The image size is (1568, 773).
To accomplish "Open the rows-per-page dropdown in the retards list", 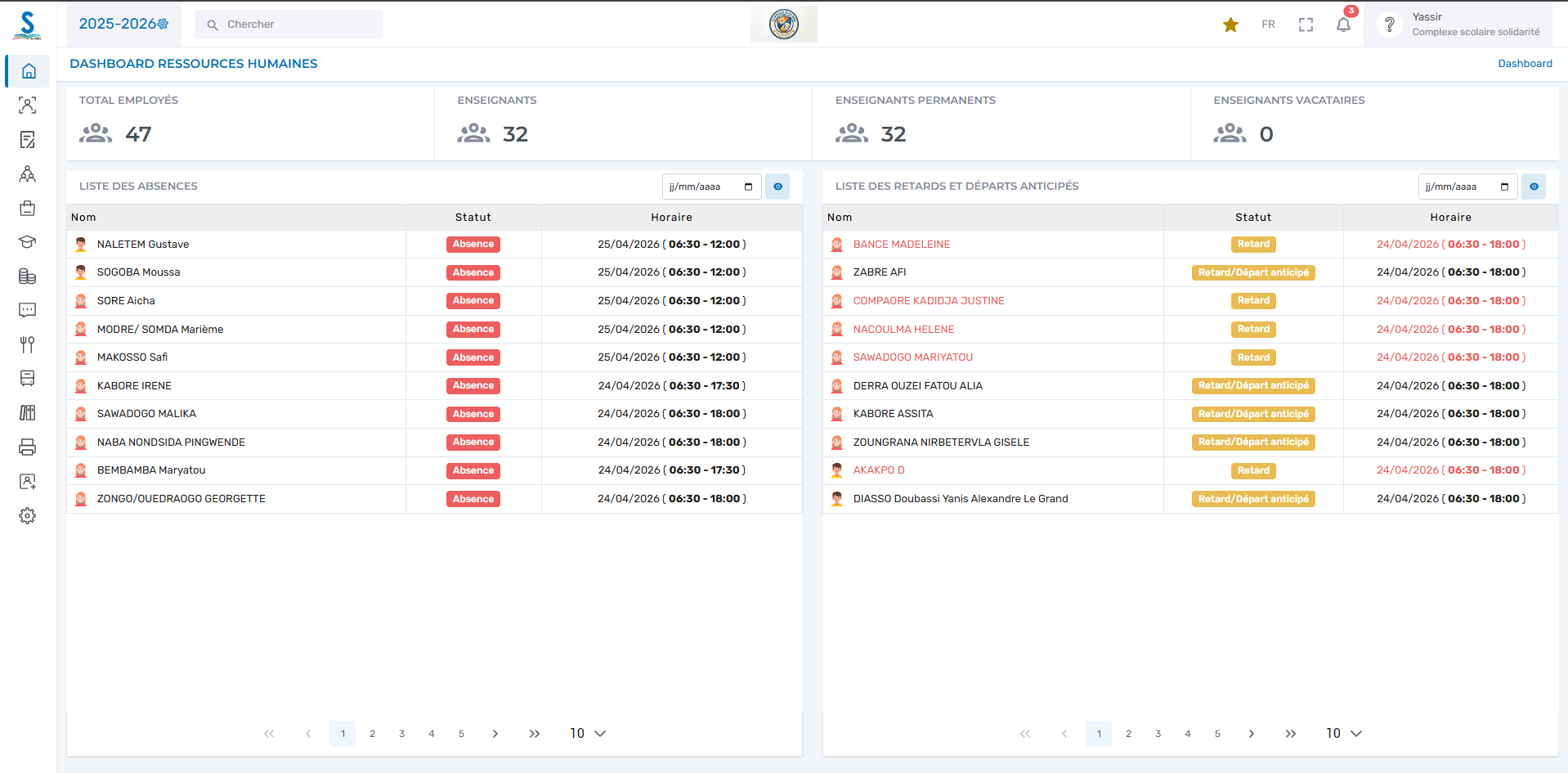I will pyautogui.click(x=1343, y=733).
